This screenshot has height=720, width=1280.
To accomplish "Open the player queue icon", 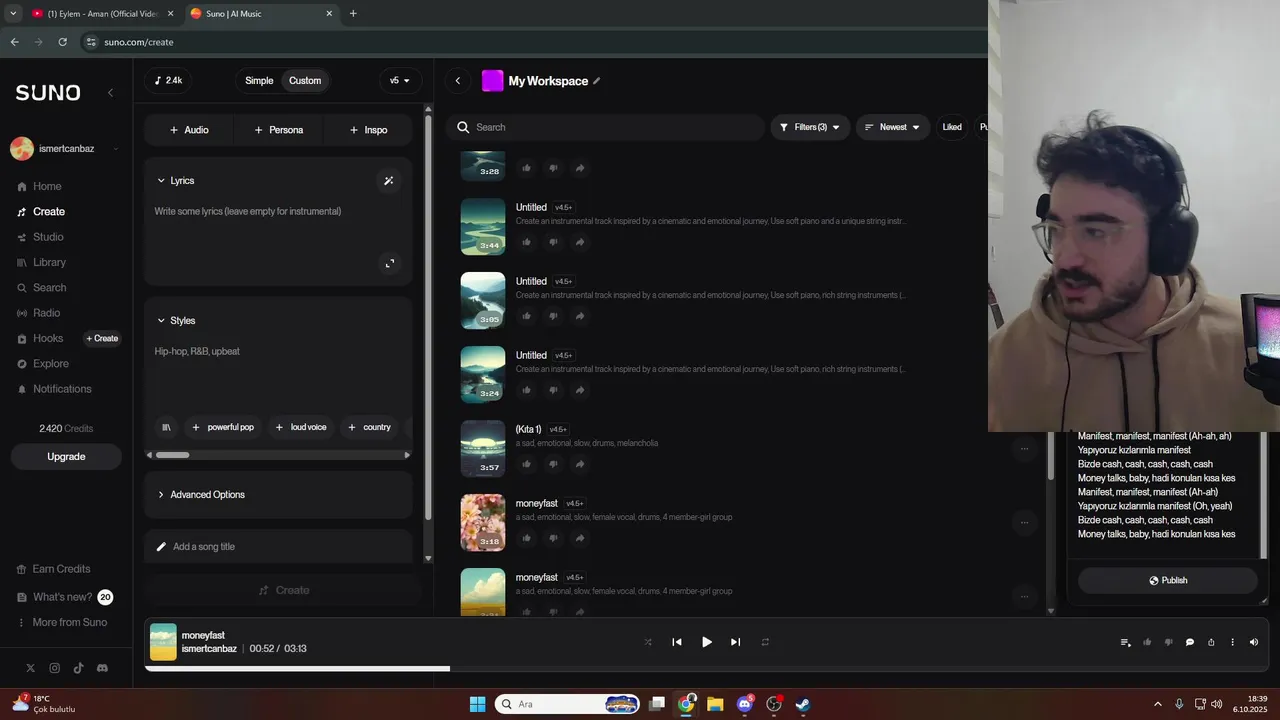I will [1125, 642].
